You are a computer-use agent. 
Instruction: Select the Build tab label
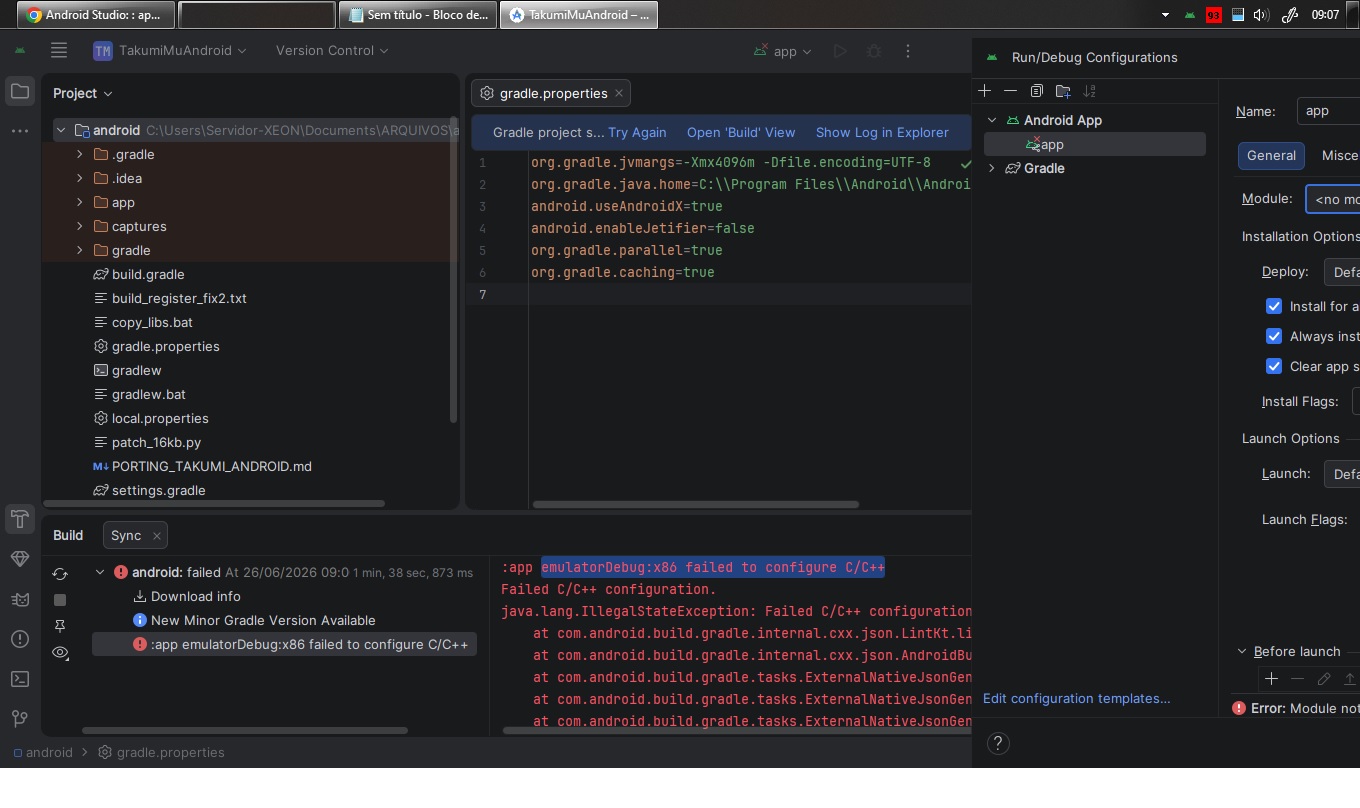[x=68, y=536]
